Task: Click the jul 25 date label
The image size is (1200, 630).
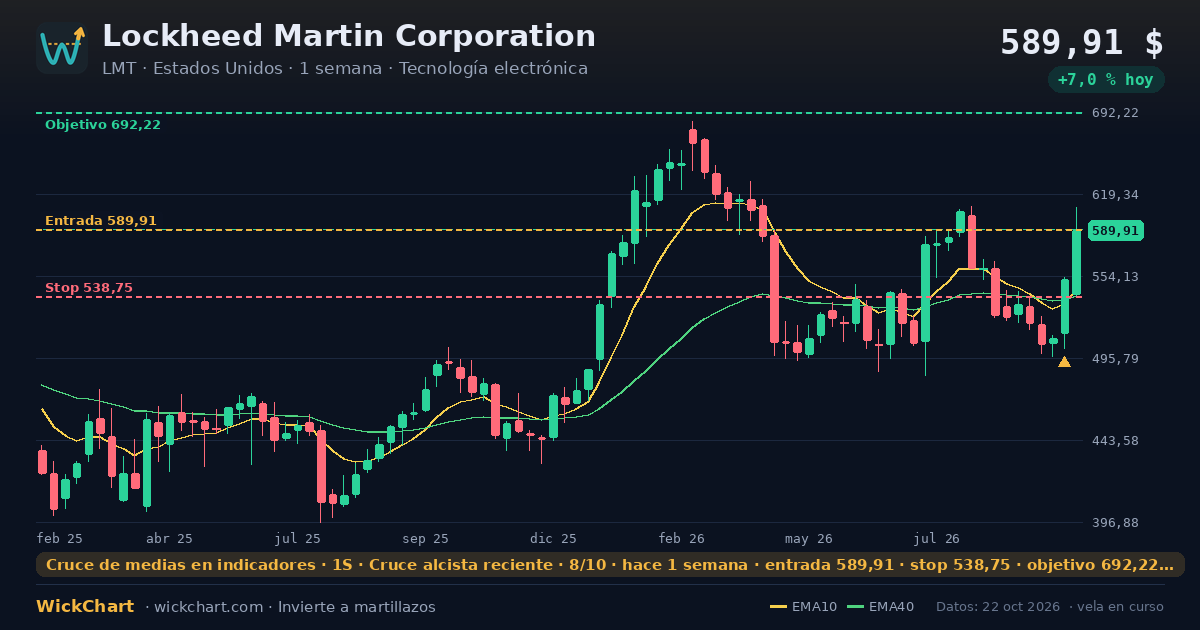Action: pyautogui.click(x=298, y=538)
